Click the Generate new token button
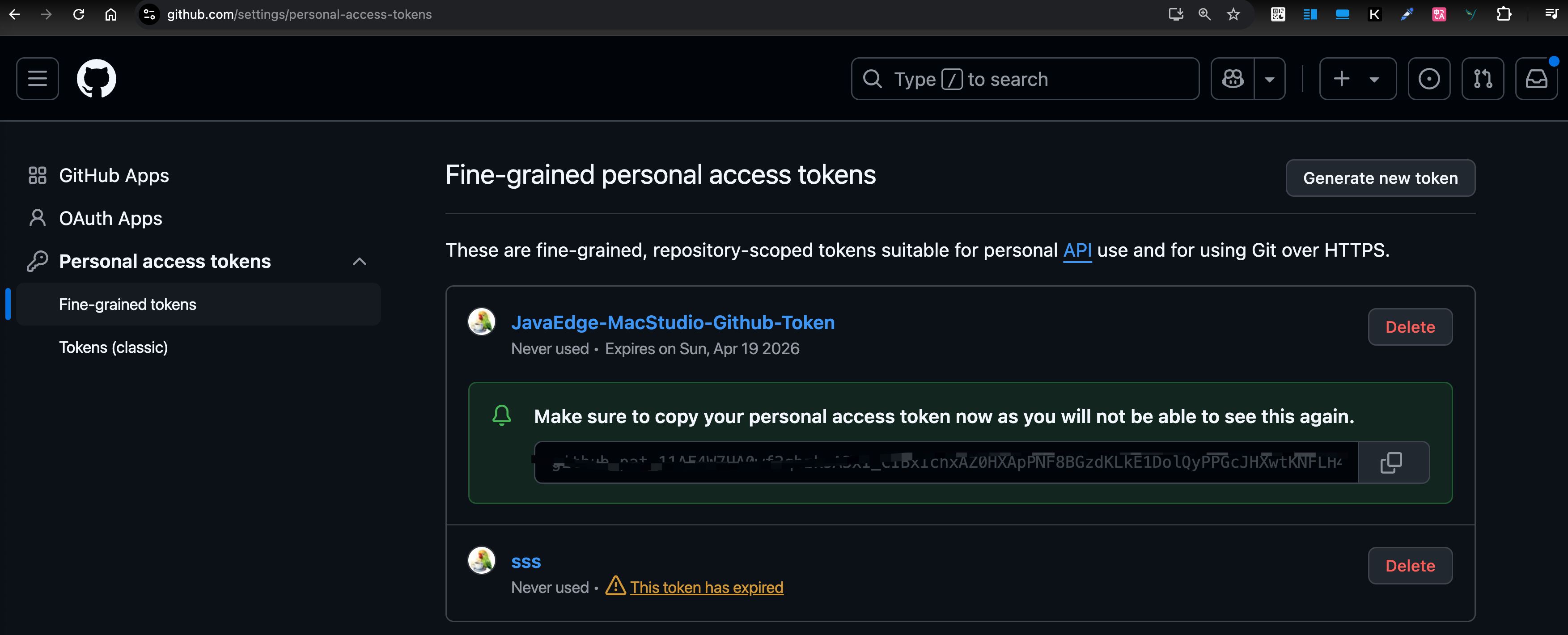Screen dimensions: 1568x635 pyautogui.click(x=1380, y=178)
